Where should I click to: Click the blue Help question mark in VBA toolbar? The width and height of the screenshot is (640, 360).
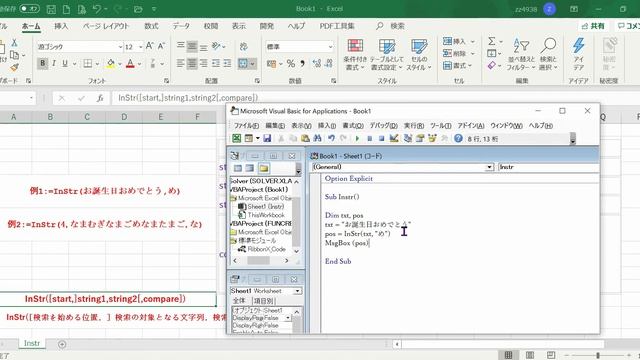point(458,138)
